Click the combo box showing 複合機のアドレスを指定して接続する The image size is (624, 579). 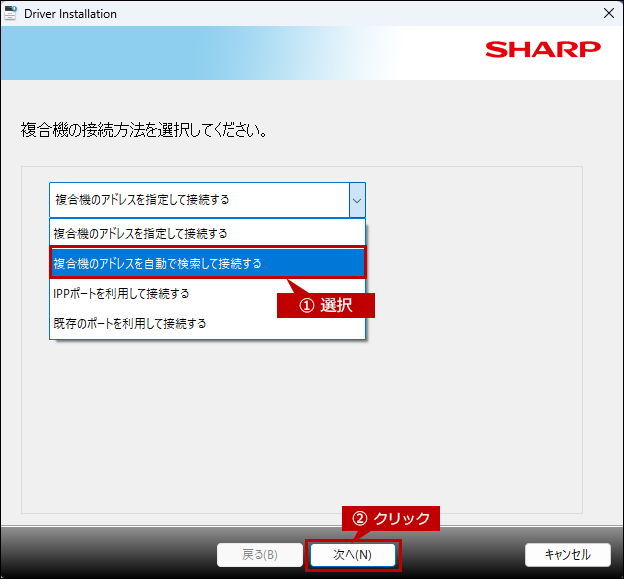[x=198, y=200]
